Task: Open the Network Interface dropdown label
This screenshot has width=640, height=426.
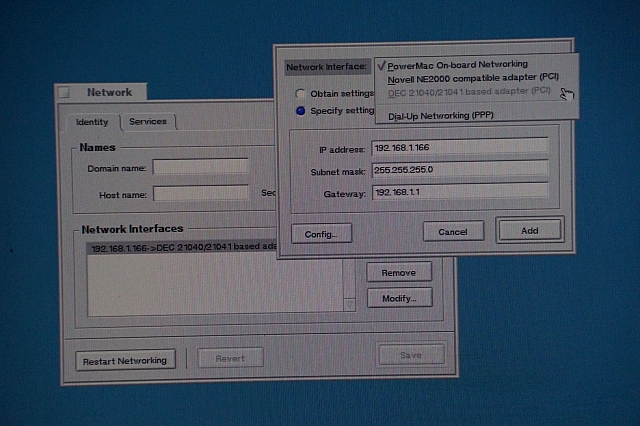Action: point(327,67)
